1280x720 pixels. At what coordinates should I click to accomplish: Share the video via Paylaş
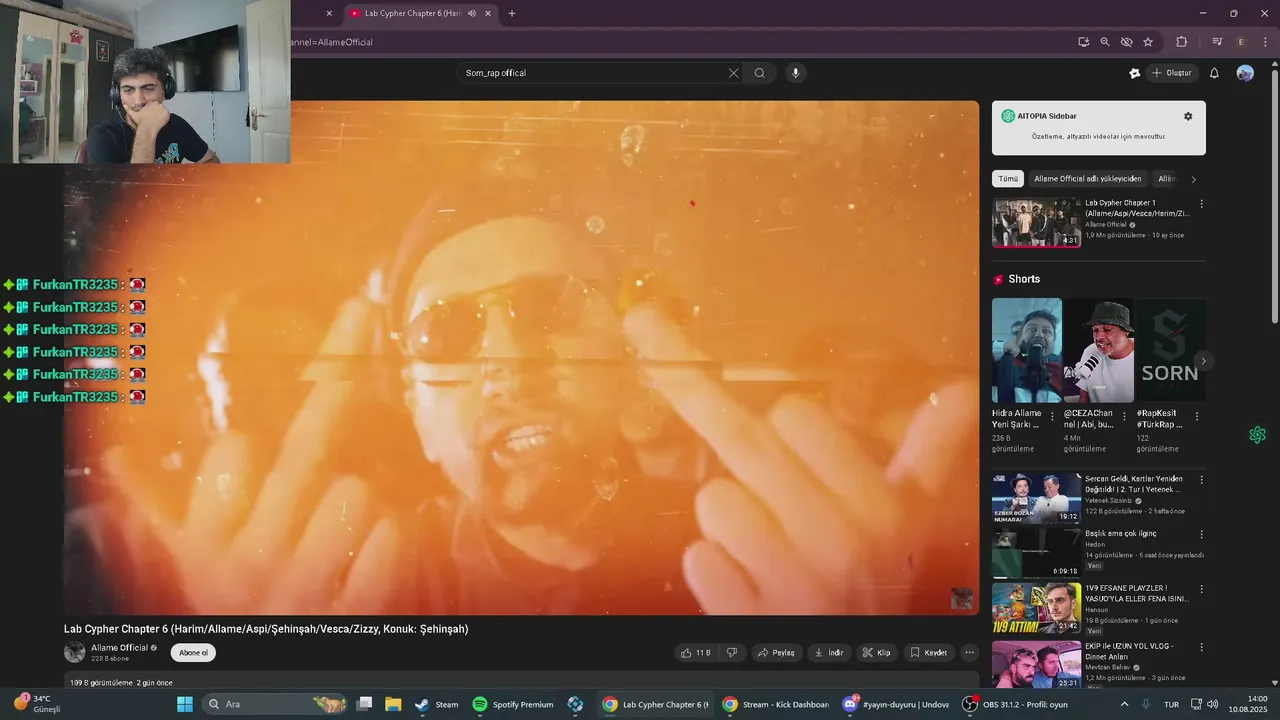776,653
